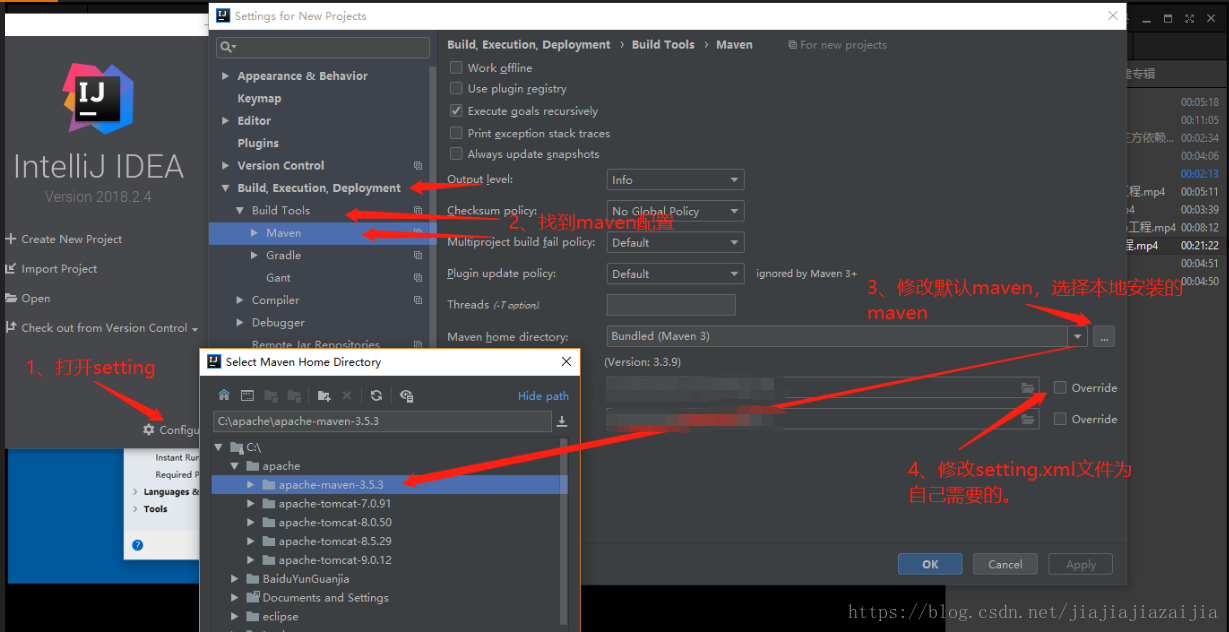Screen dimensions: 1229x632
Task: Collapse the apache folder in file tree
Action: (235, 466)
